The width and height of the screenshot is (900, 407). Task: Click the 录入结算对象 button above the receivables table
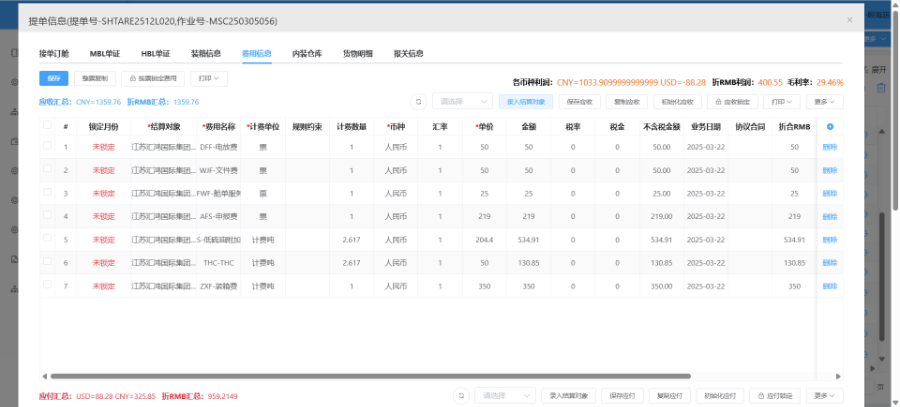[x=526, y=102]
